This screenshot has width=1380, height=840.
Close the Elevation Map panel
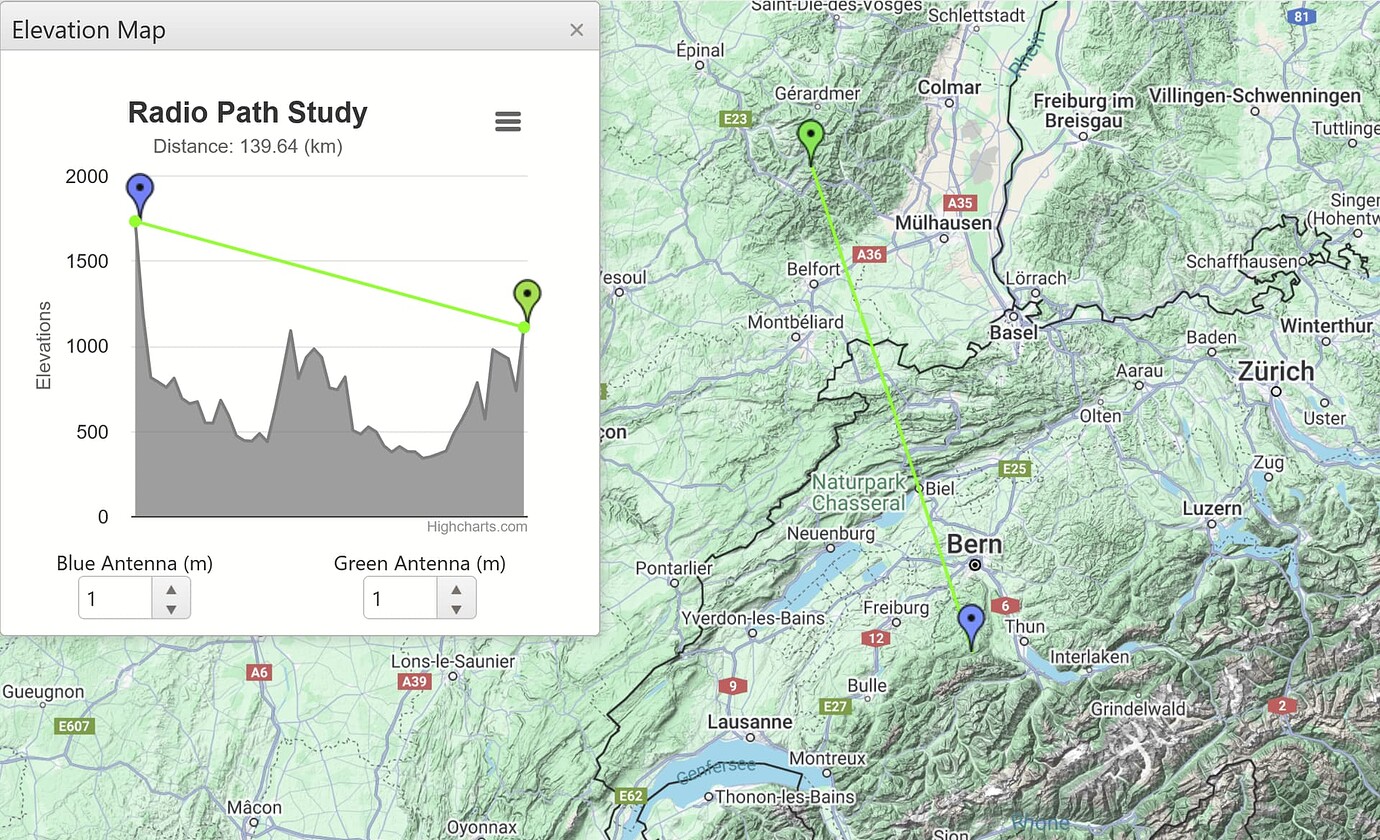[x=576, y=30]
